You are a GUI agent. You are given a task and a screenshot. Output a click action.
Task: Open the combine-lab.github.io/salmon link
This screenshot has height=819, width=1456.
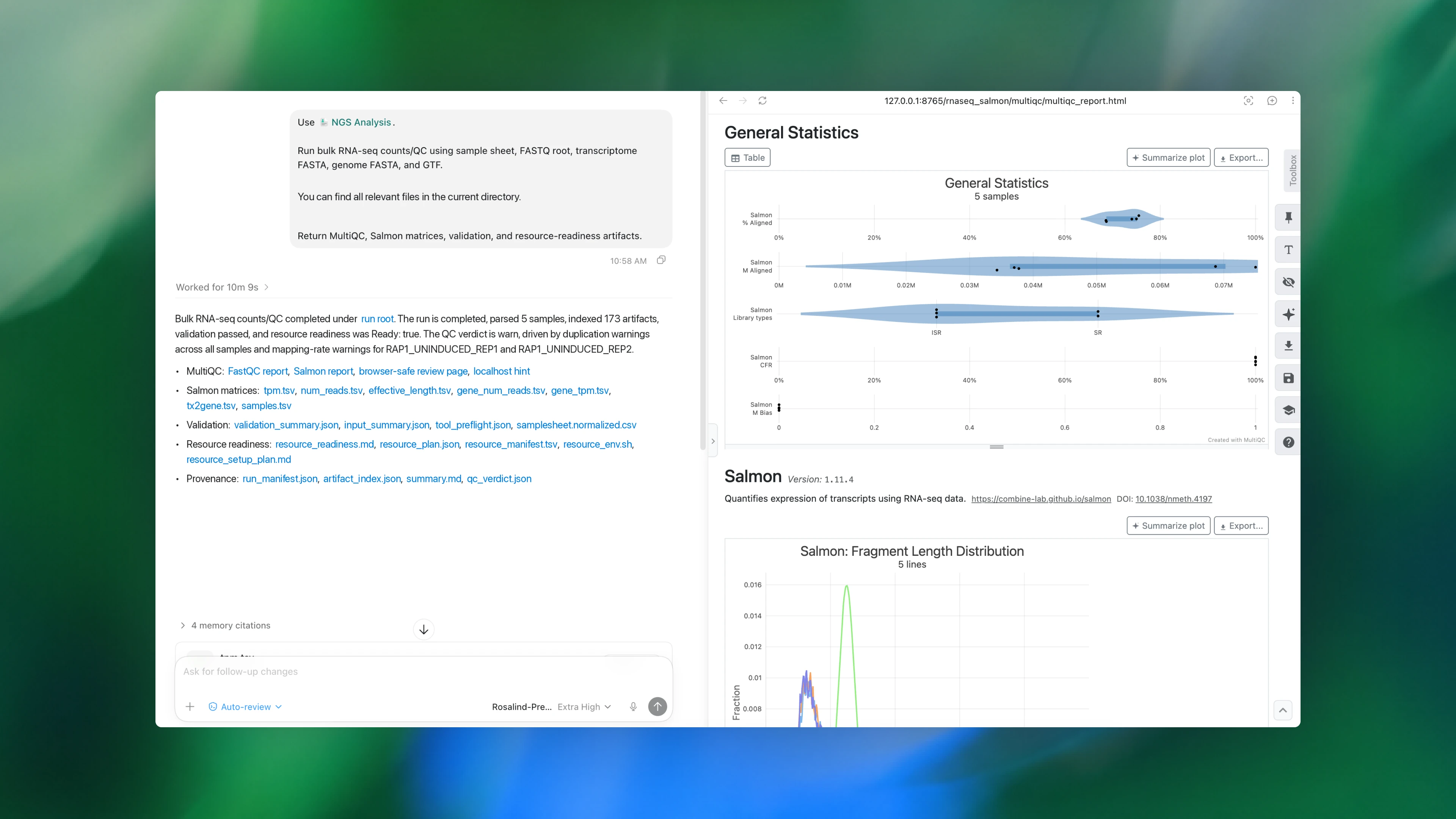tap(1041, 499)
